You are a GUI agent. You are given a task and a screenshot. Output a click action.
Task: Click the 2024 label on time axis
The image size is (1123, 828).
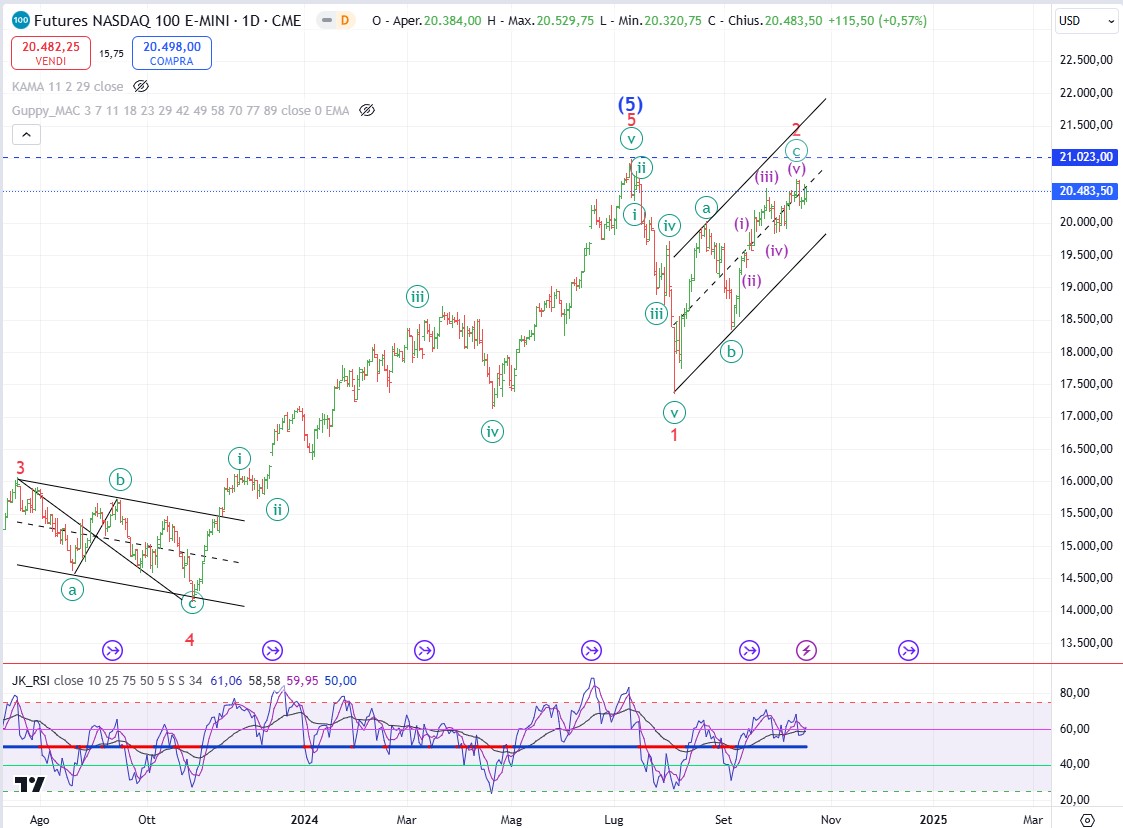(304, 819)
